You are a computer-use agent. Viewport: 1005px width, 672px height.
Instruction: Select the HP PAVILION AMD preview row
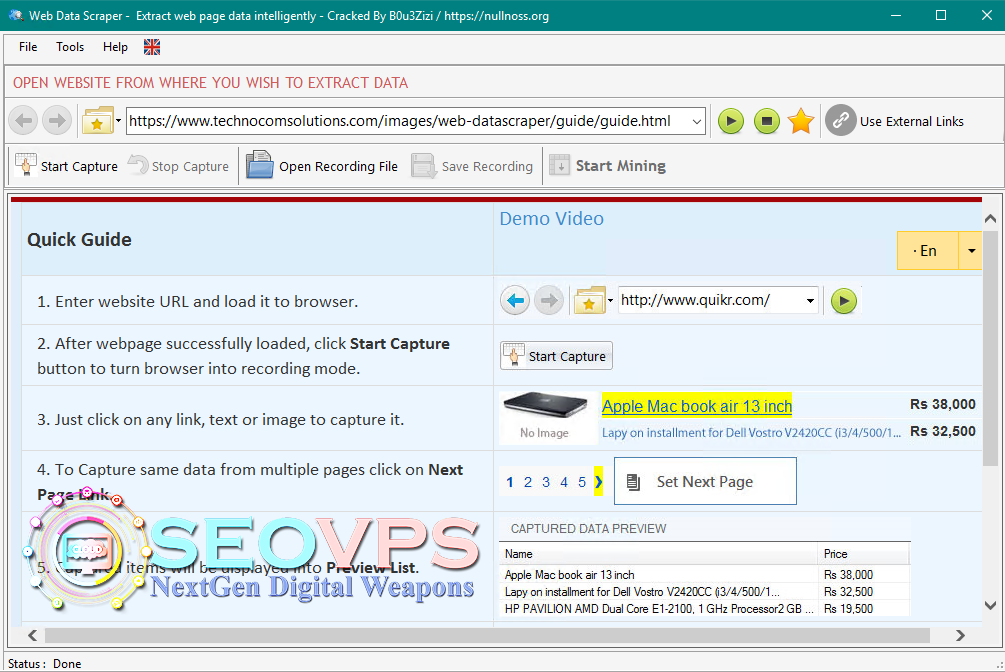(704, 609)
